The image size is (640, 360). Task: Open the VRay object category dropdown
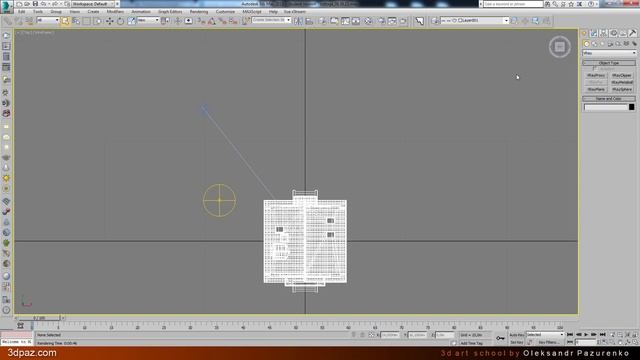click(609, 53)
